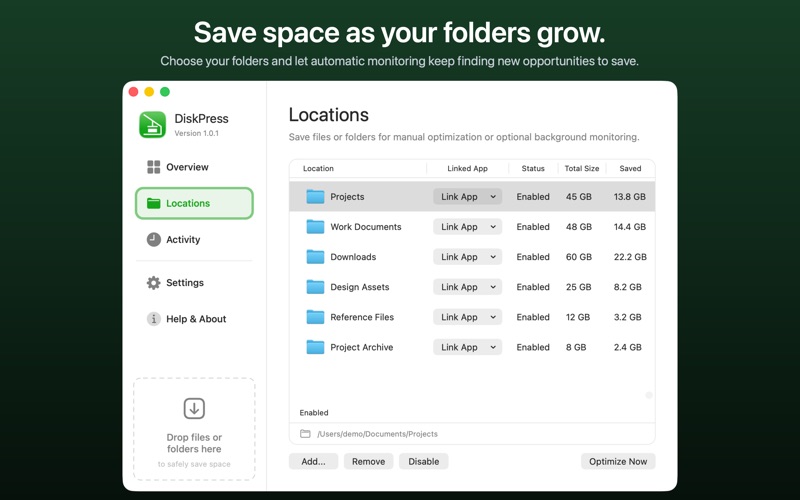Click the Design Assets folder icon
Viewport: 800px width, 500px height.
pyautogui.click(x=315, y=287)
